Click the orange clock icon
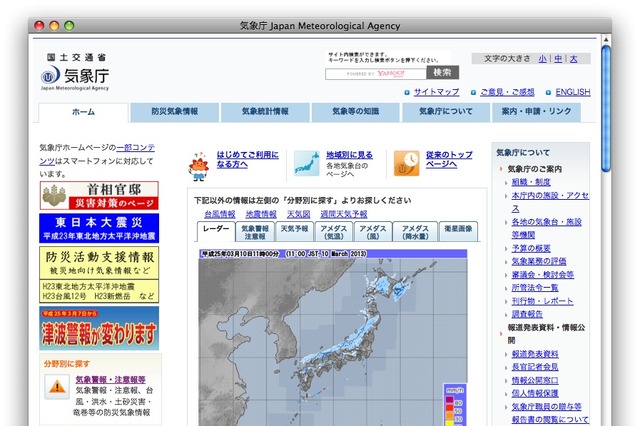This screenshot has height=426, width=640. [407, 163]
